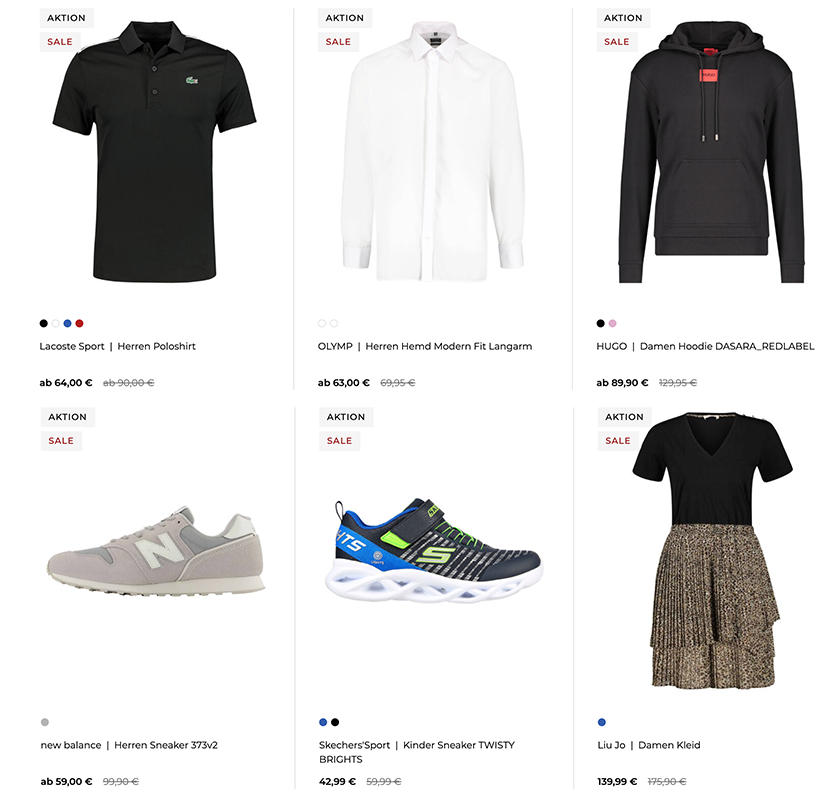Pick the red color of Lacoste polo

point(79,323)
